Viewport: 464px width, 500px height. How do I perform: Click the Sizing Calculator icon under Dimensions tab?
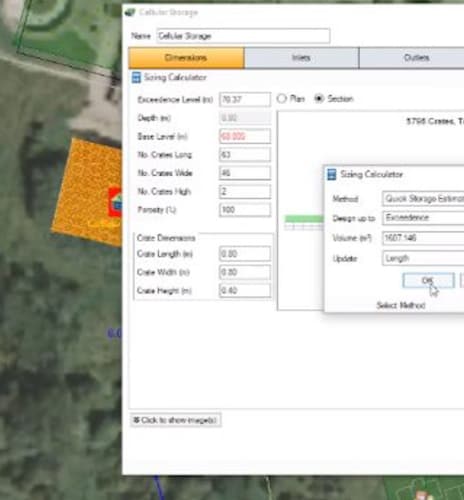[136, 77]
